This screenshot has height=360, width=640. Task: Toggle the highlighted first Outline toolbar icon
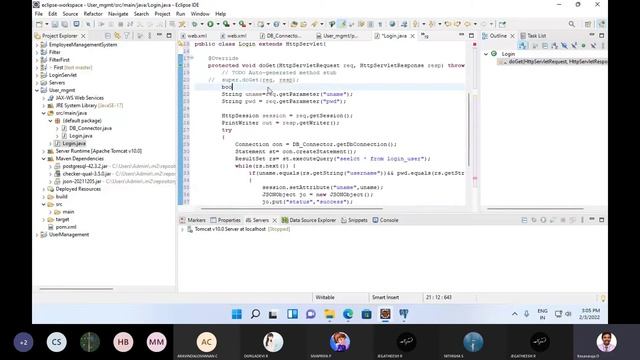[x=522, y=46]
